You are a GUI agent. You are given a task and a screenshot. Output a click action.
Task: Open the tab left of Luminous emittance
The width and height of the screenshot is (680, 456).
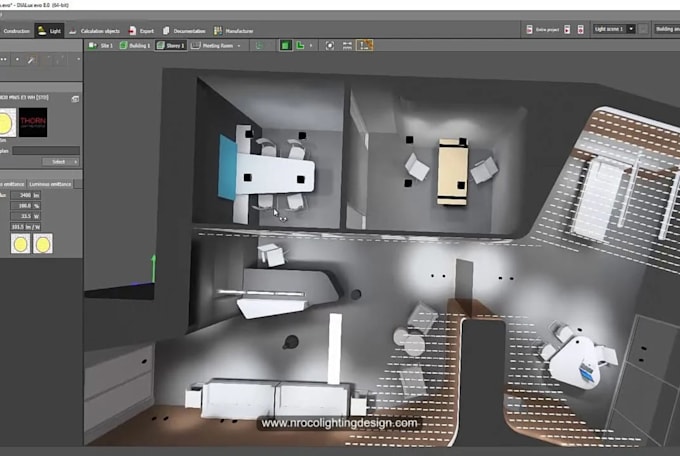coord(13,184)
